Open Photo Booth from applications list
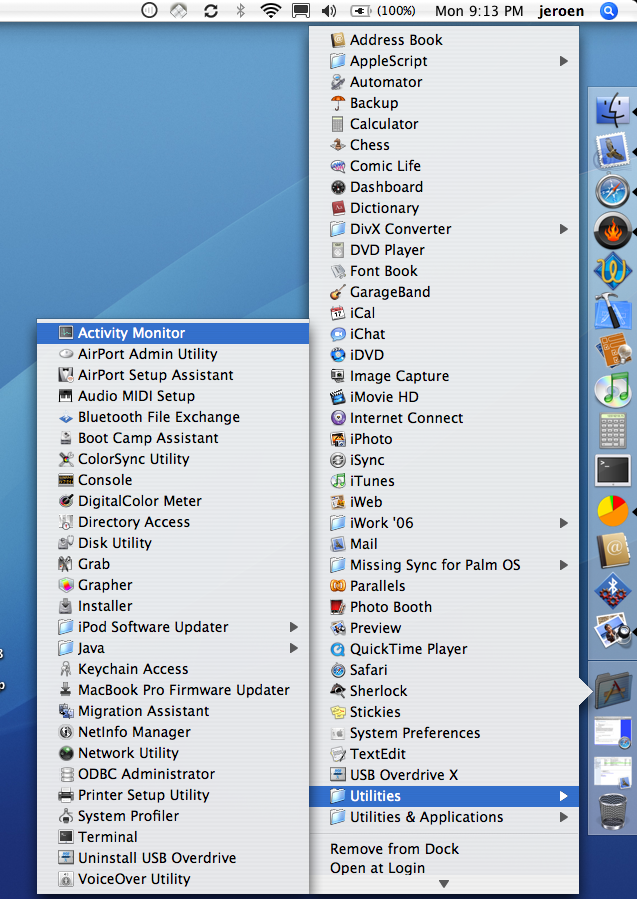Image resolution: width=637 pixels, height=899 pixels. point(444,607)
